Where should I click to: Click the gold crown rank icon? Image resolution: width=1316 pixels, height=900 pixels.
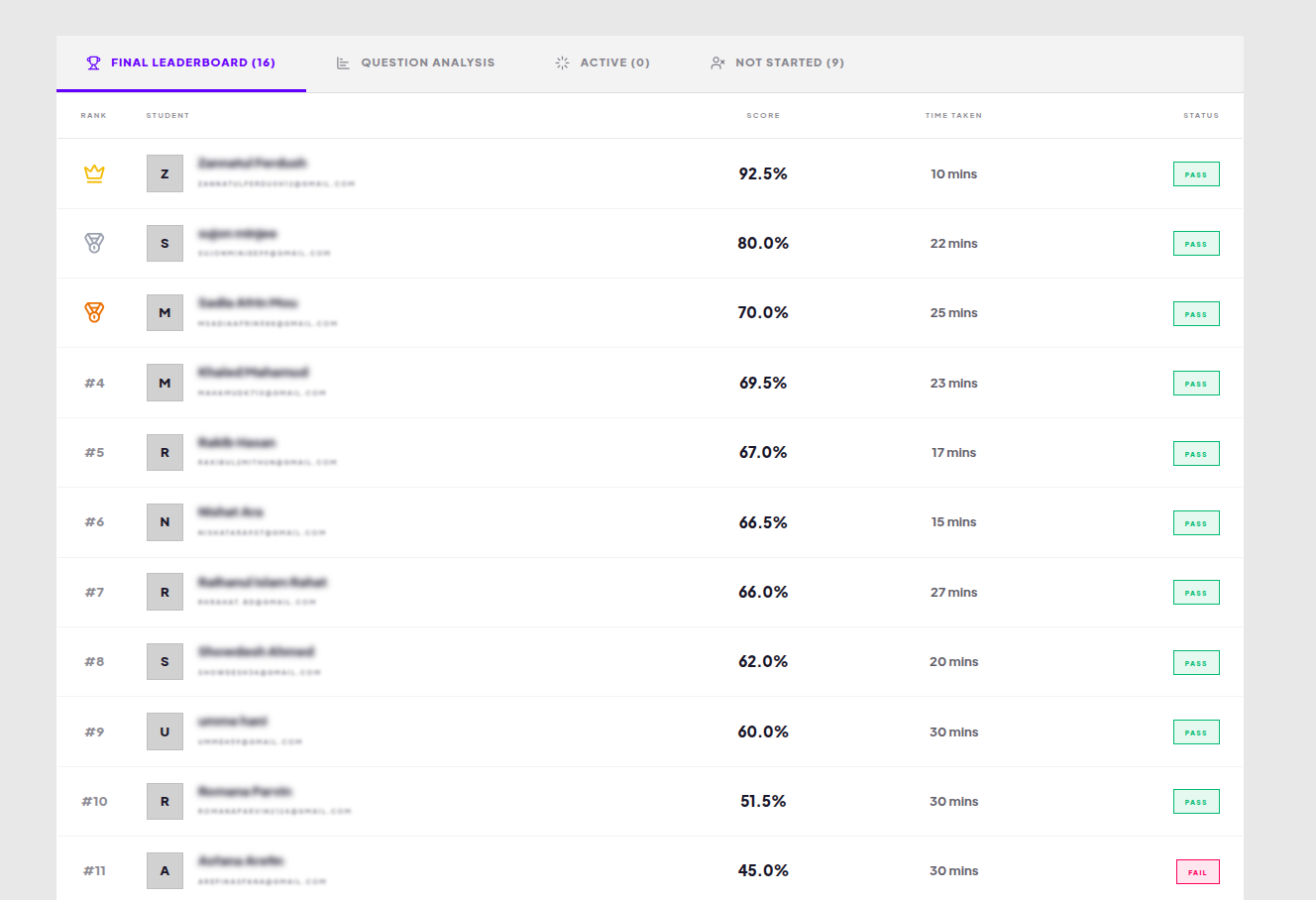[94, 173]
